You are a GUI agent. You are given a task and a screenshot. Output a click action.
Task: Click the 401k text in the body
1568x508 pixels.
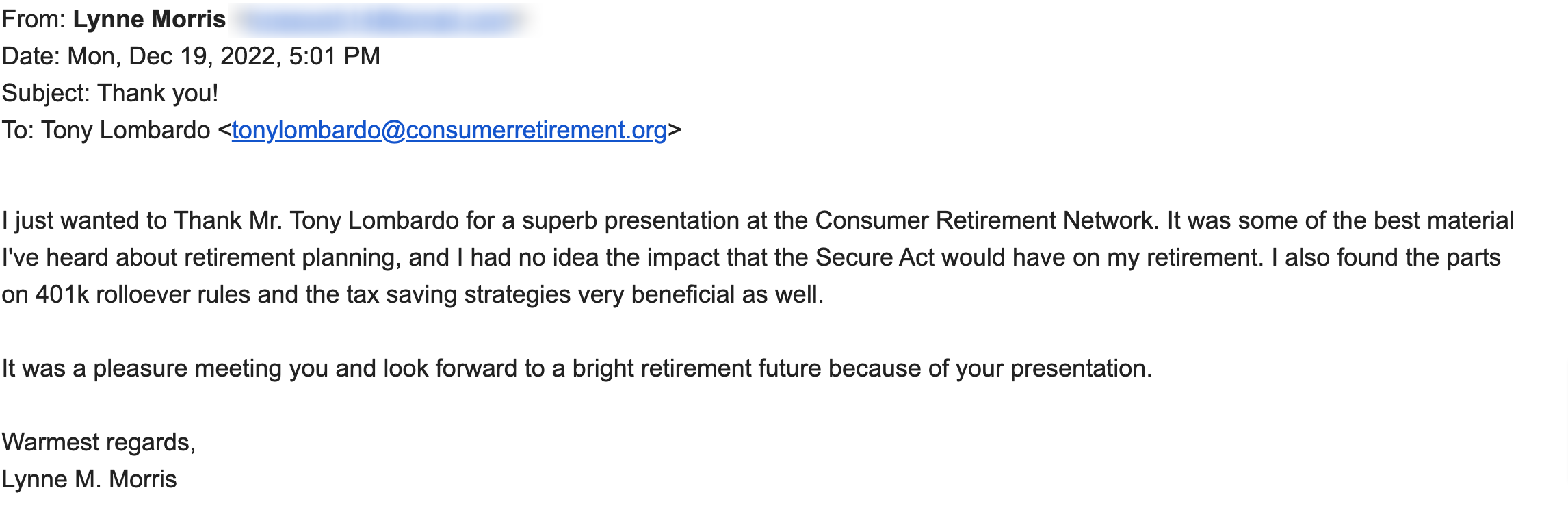tap(62, 294)
